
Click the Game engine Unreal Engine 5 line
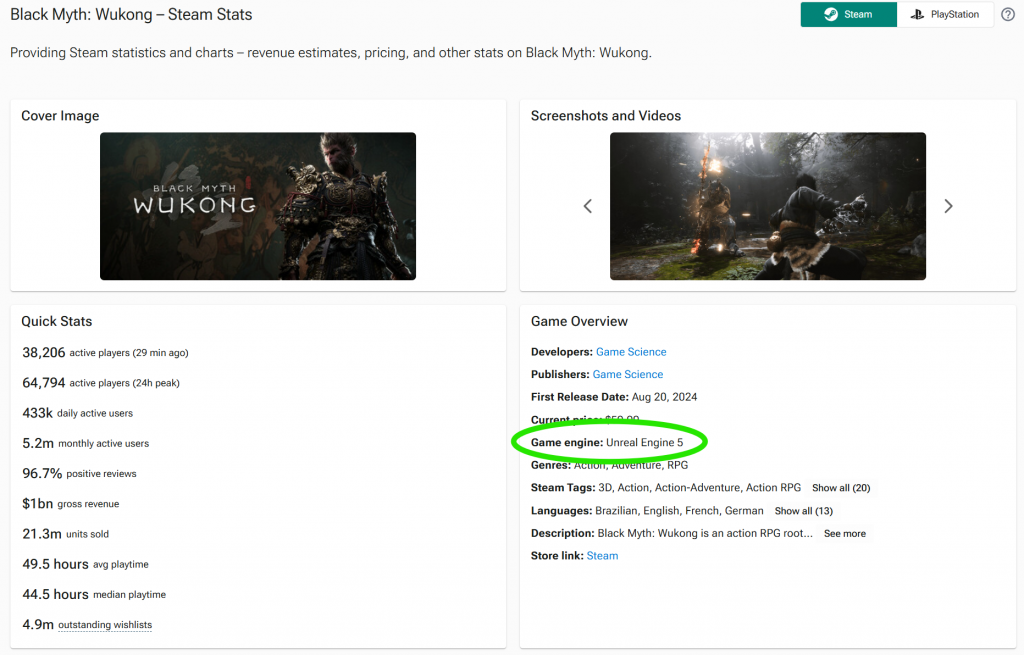click(x=607, y=443)
